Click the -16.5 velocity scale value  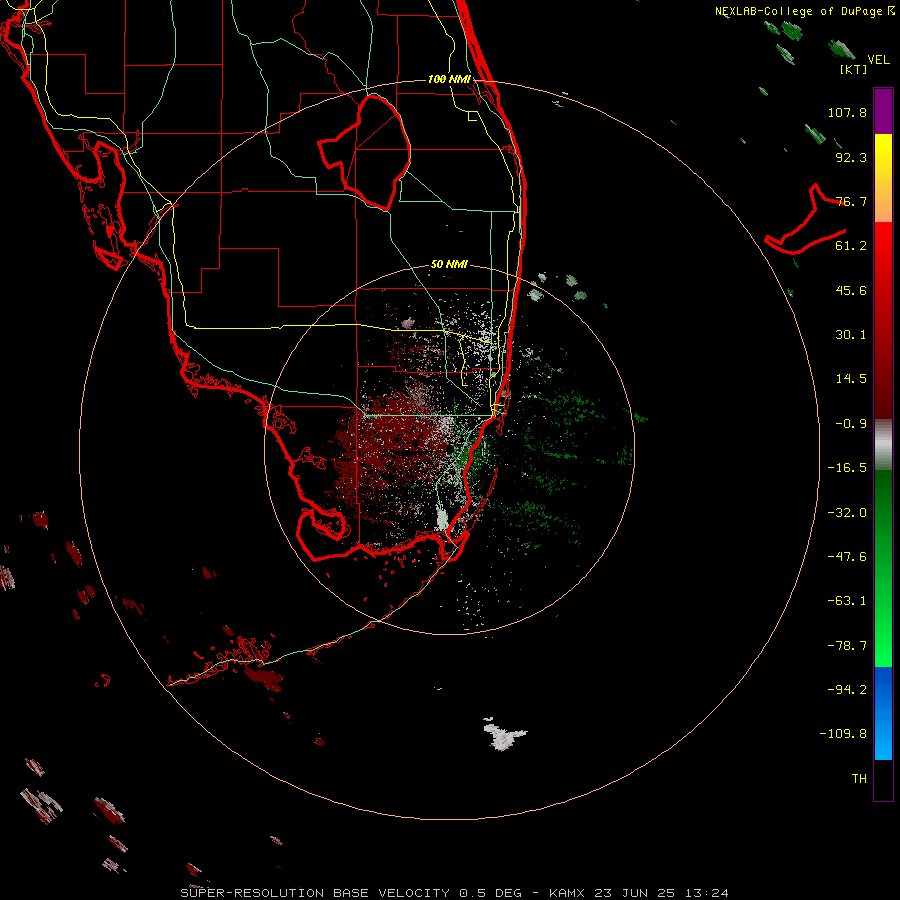click(x=847, y=468)
